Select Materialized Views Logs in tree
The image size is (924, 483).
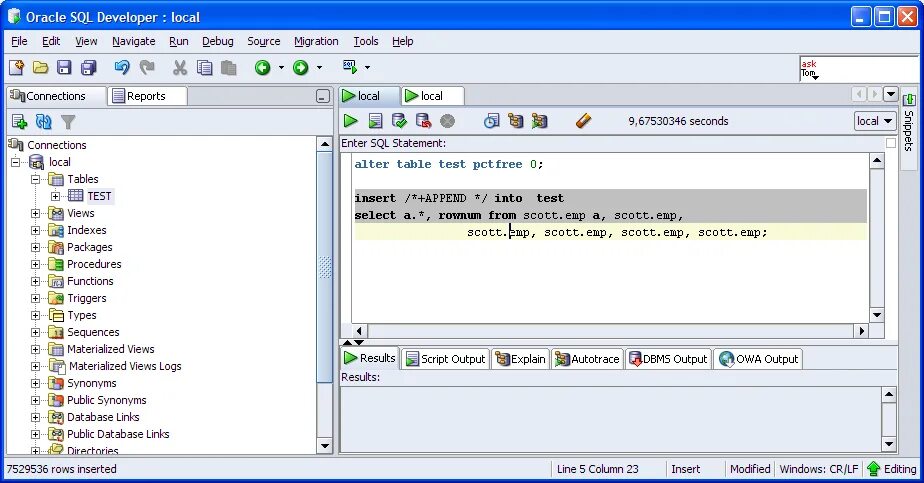tap(125, 366)
